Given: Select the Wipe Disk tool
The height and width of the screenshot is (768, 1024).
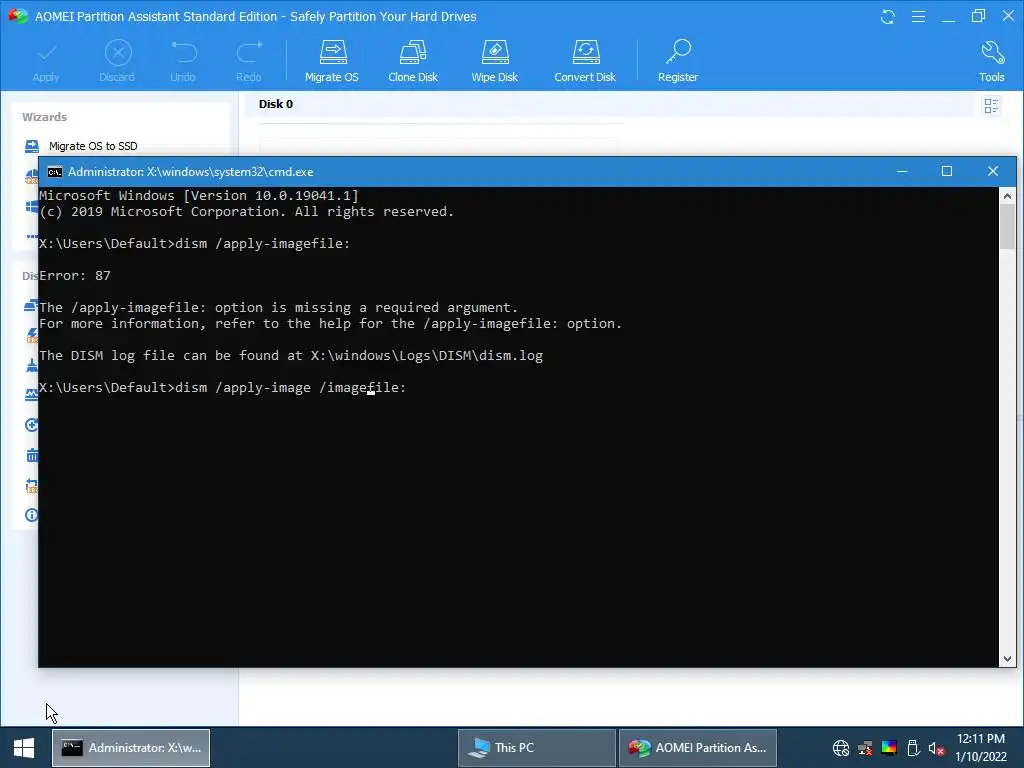Looking at the screenshot, I should tap(494, 62).
